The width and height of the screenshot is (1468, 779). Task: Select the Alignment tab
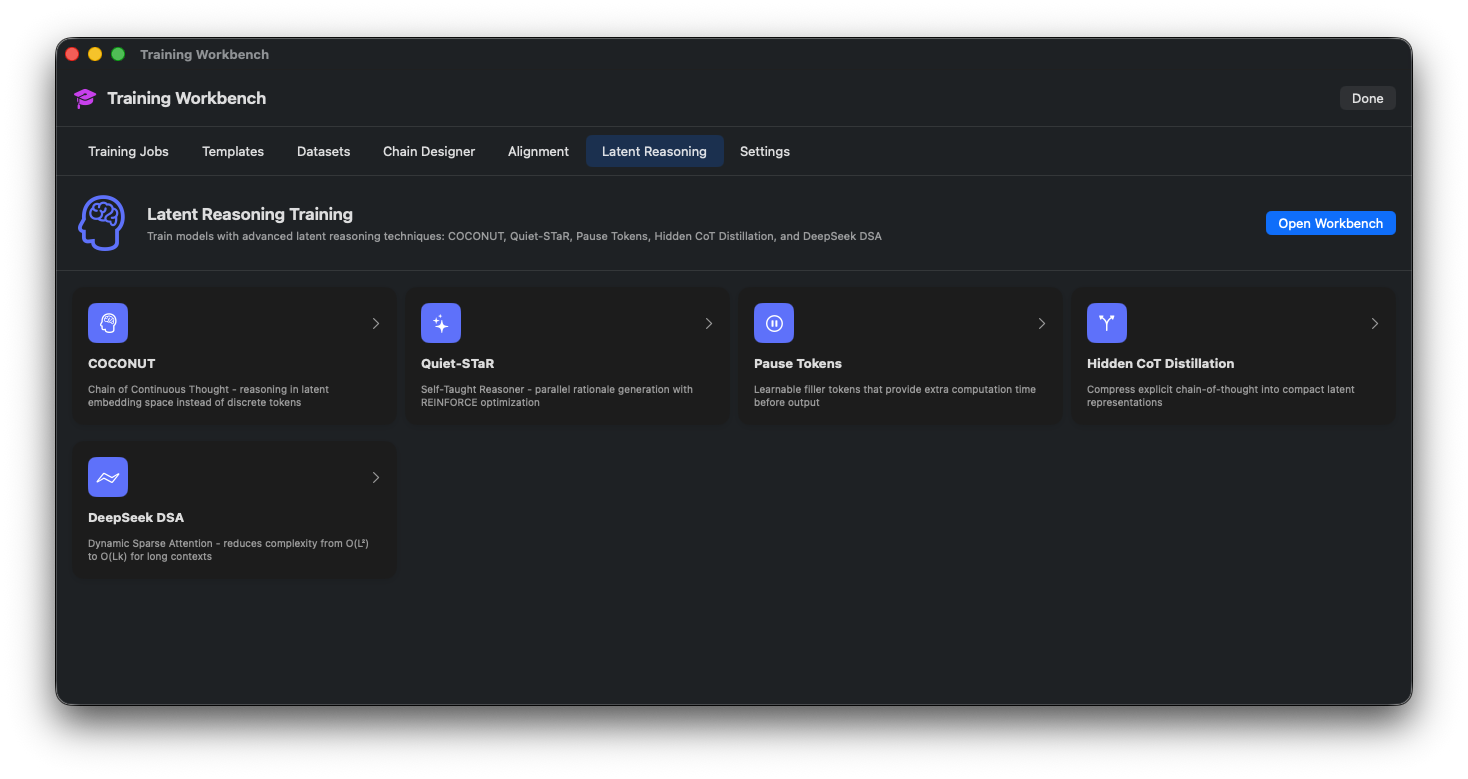pos(538,151)
